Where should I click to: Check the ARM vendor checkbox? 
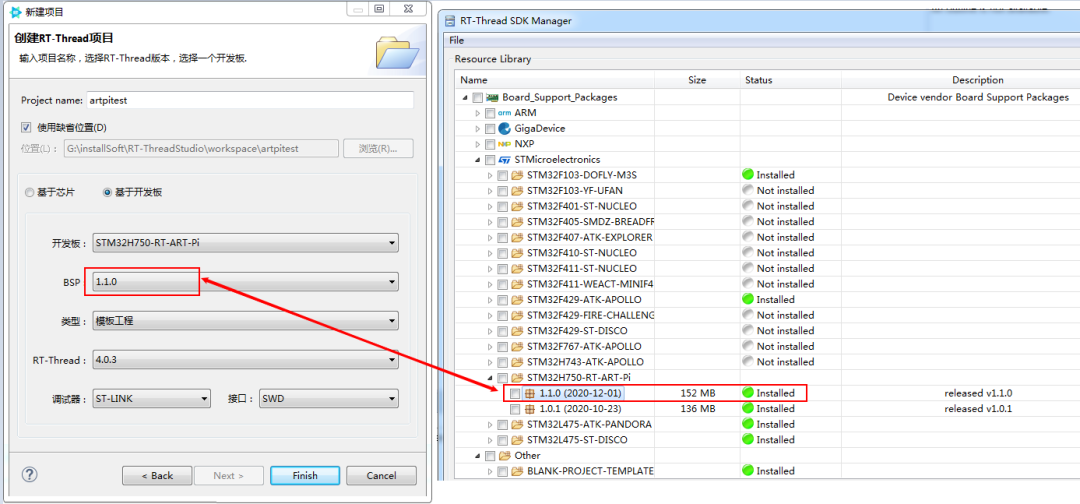[490, 113]
